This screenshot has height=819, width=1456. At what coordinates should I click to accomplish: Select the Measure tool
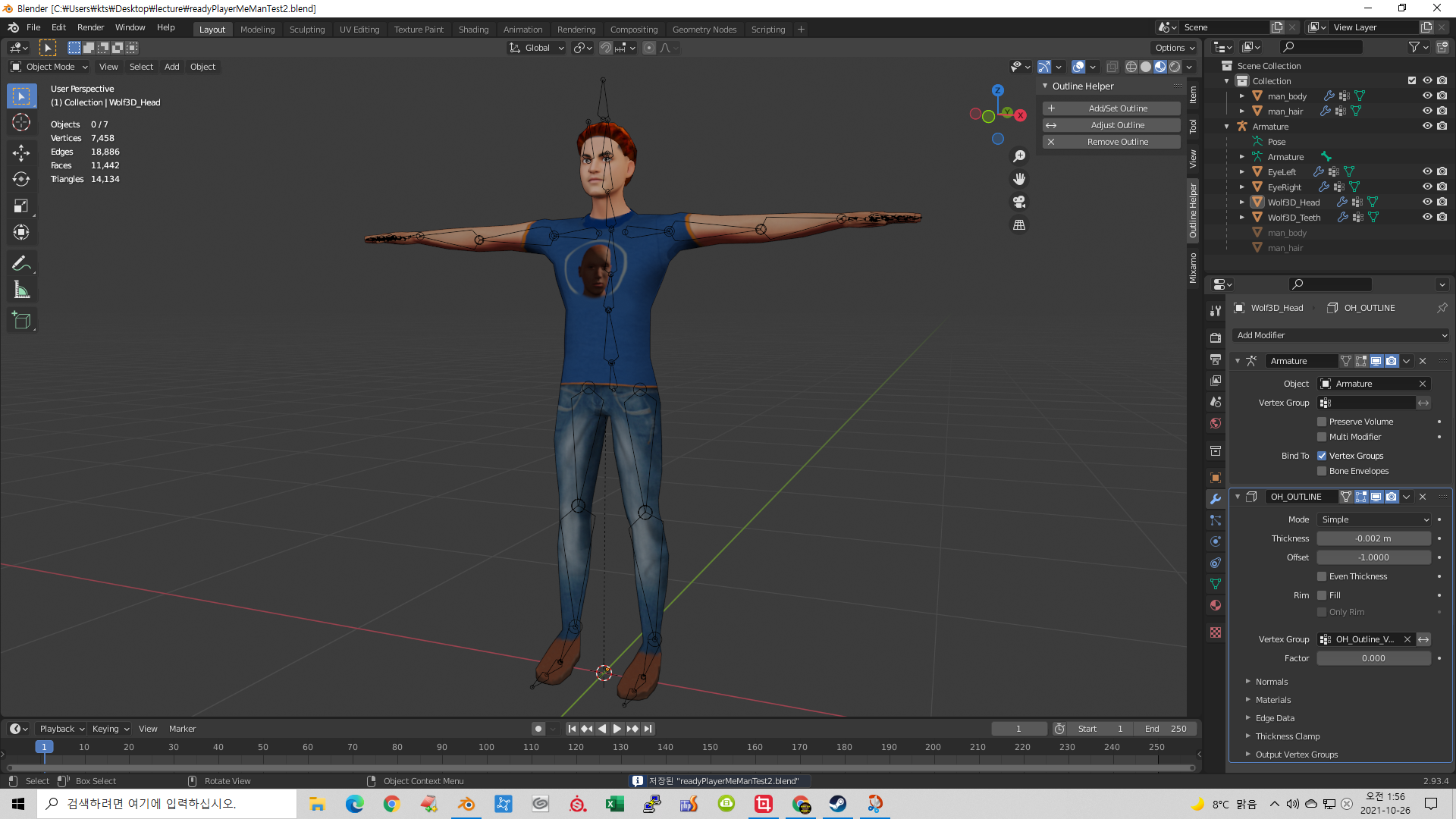click(x=21, y=290)
